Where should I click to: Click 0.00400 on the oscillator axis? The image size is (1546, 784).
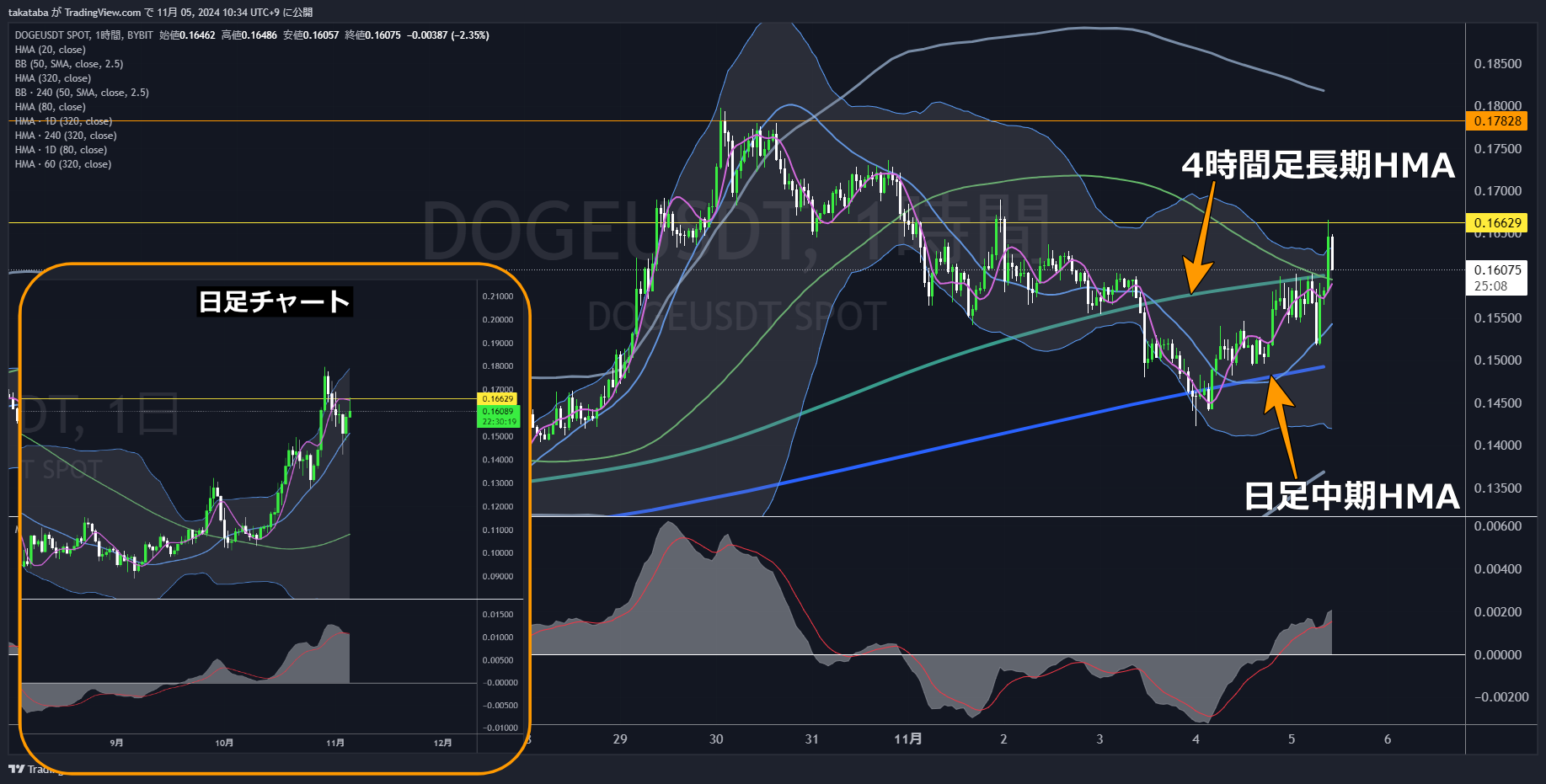(x=1498, y=569)
